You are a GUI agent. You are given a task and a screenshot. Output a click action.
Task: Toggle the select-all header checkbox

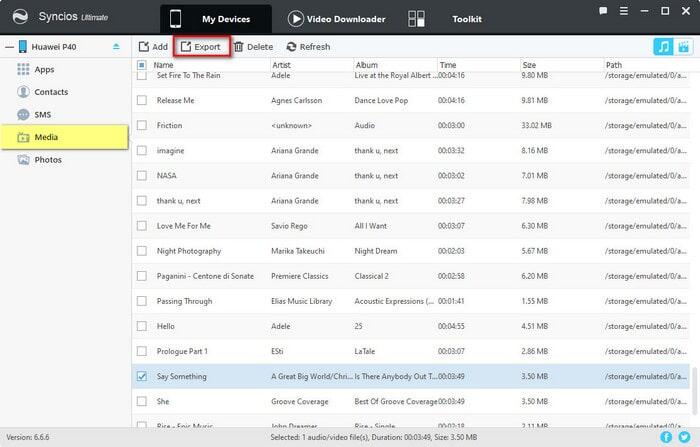[141, 65]
